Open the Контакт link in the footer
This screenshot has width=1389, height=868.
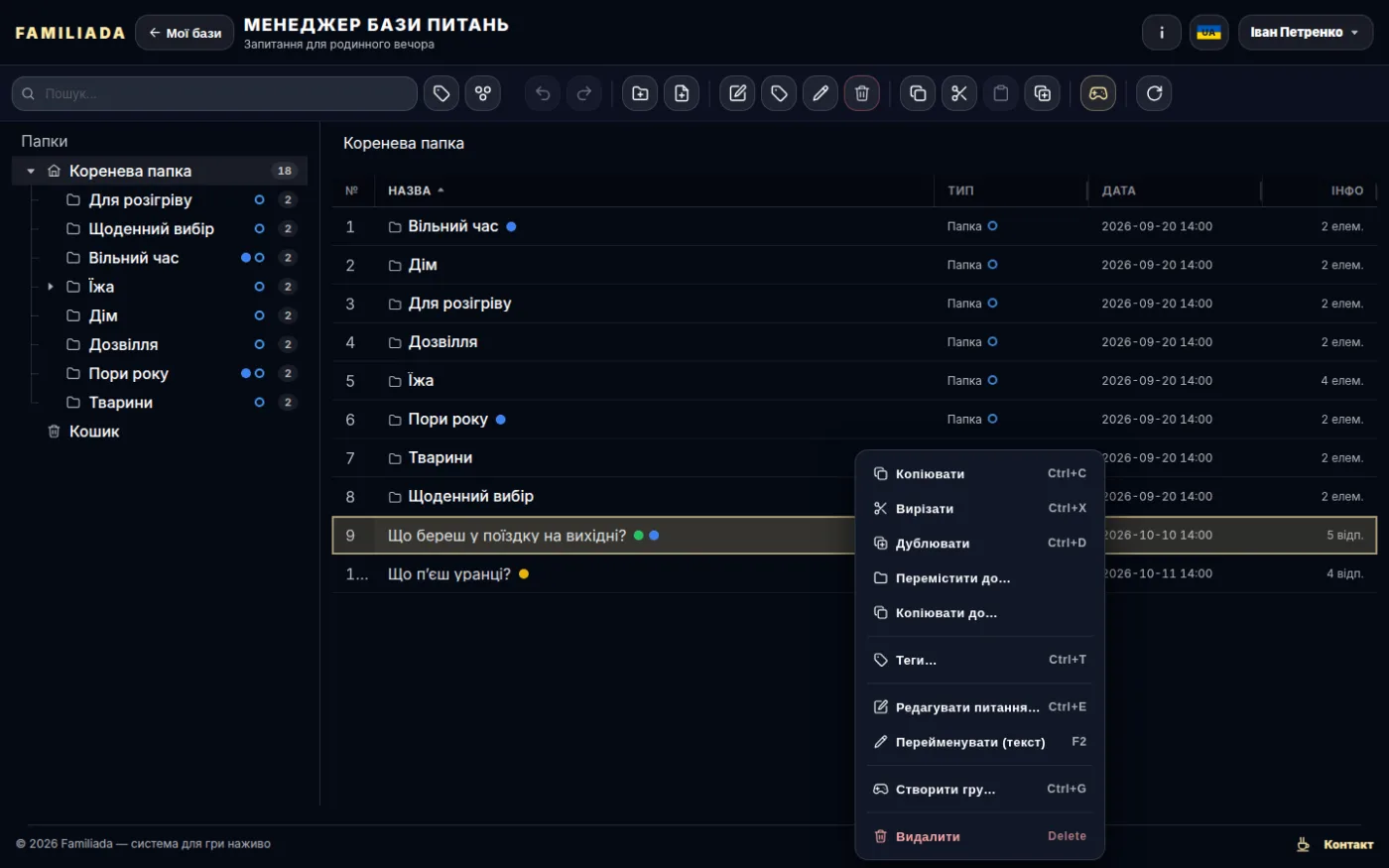pos(1347,845)
